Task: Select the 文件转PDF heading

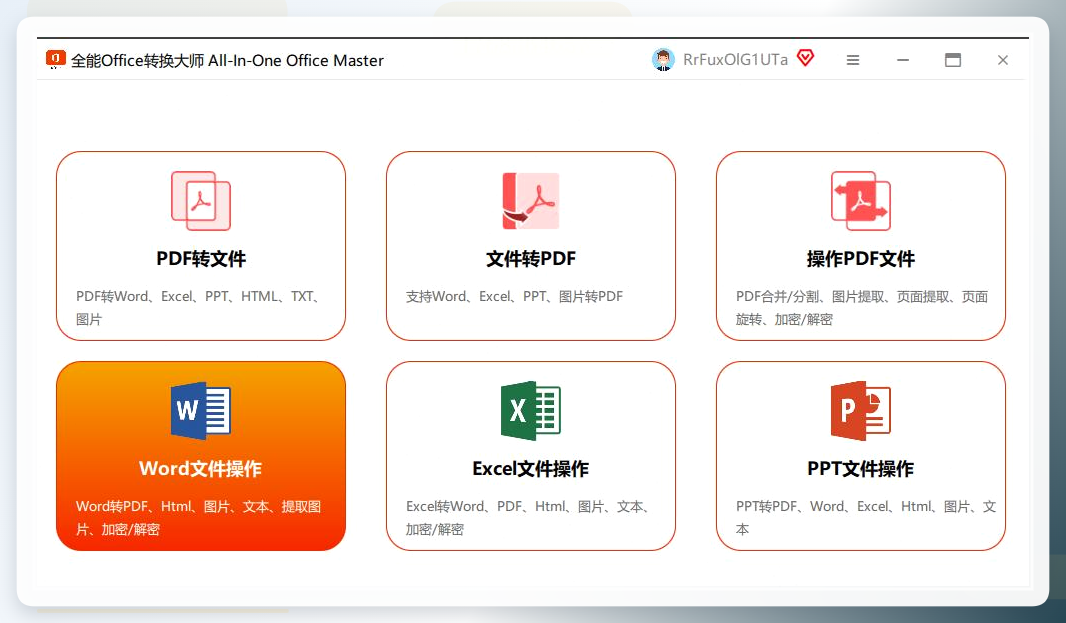Action: point(530,259)
